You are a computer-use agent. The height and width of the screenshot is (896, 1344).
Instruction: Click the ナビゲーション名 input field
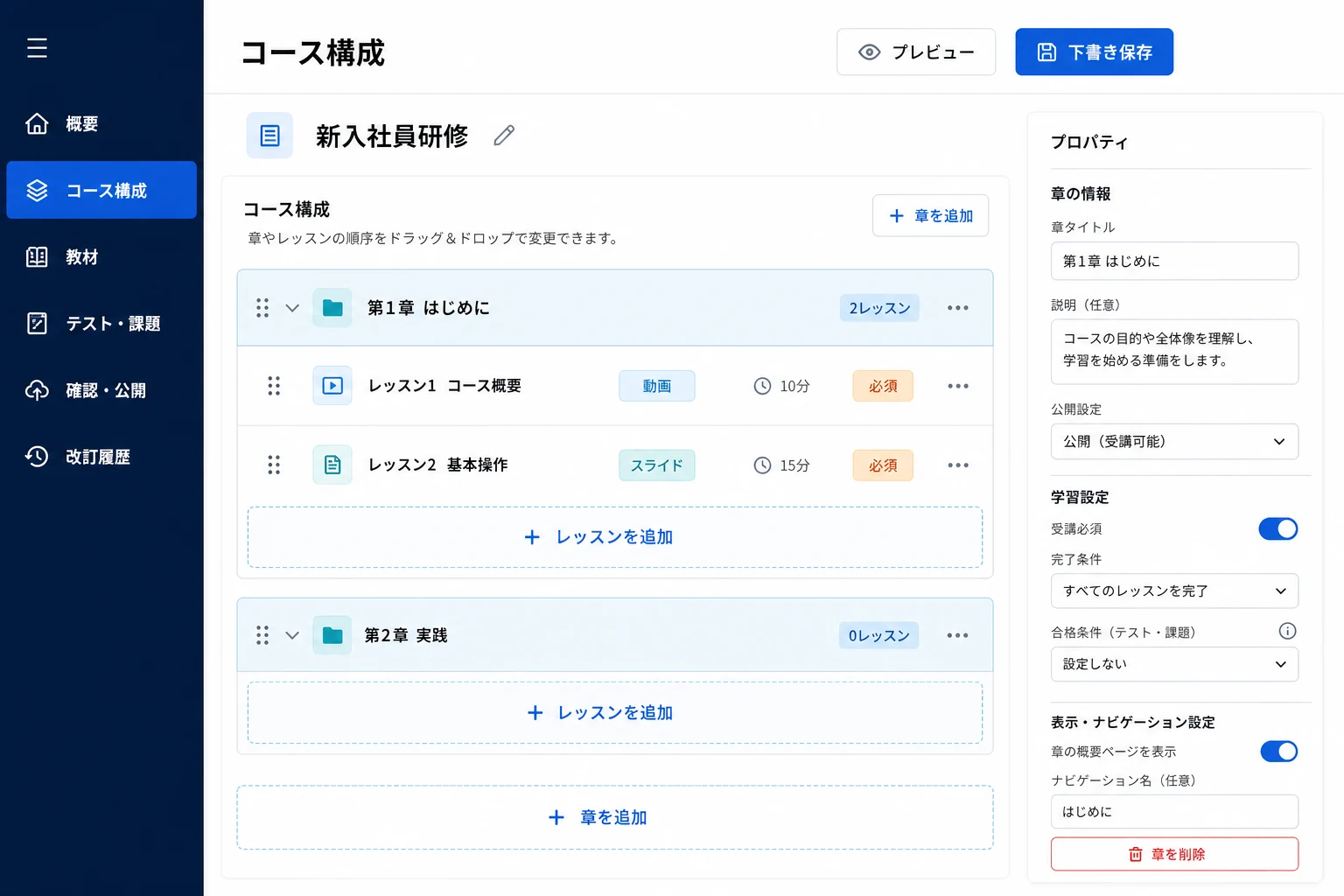(1174, 811)
